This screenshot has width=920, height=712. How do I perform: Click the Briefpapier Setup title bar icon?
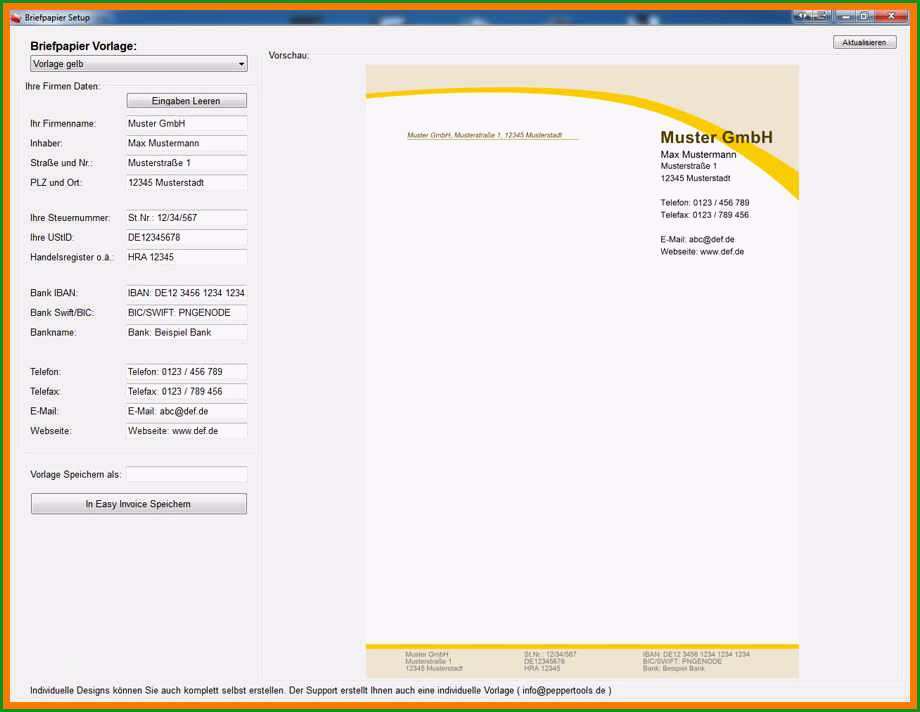(16, 18)
